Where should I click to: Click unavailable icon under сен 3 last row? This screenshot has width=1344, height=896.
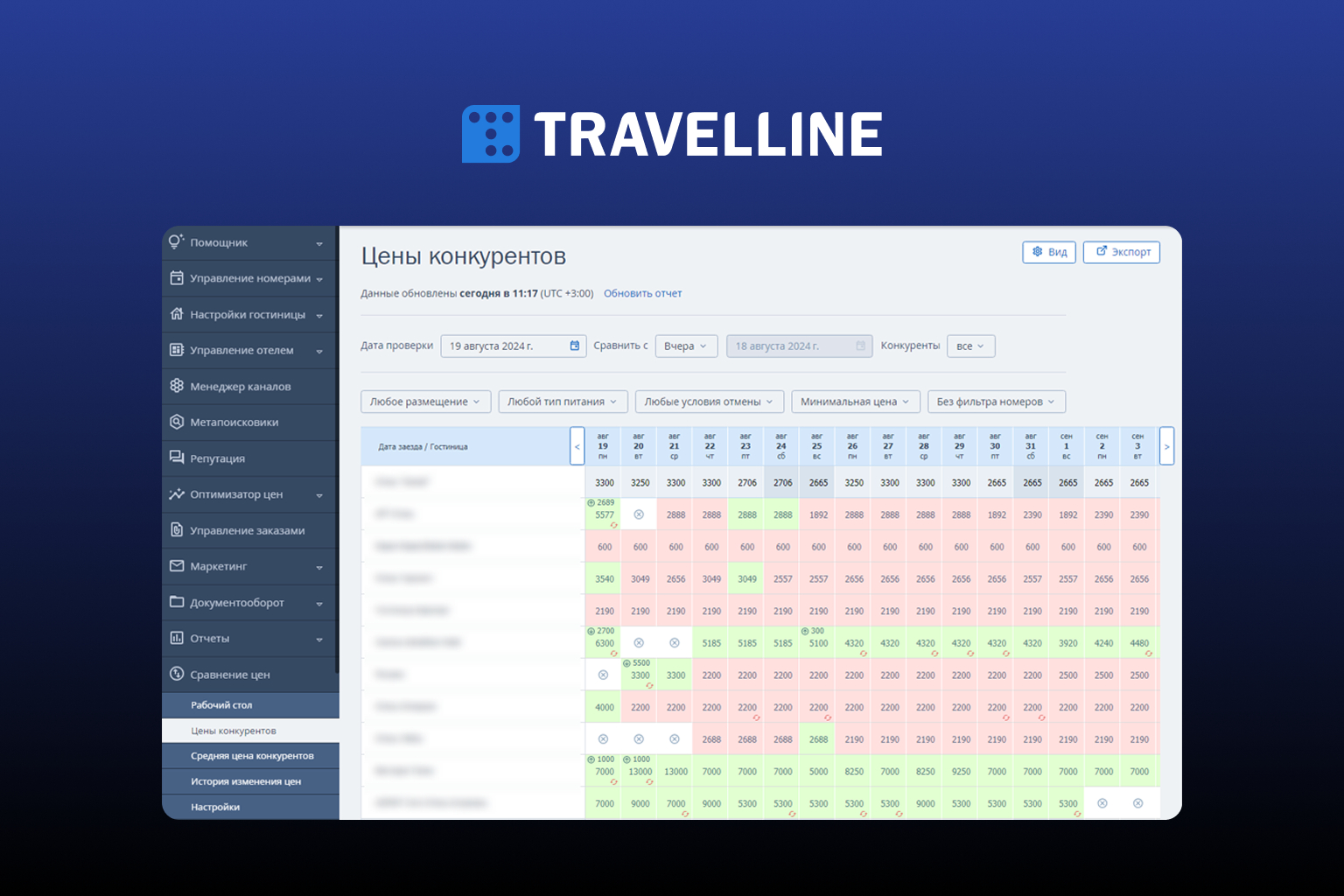(x=1138, y=803)
